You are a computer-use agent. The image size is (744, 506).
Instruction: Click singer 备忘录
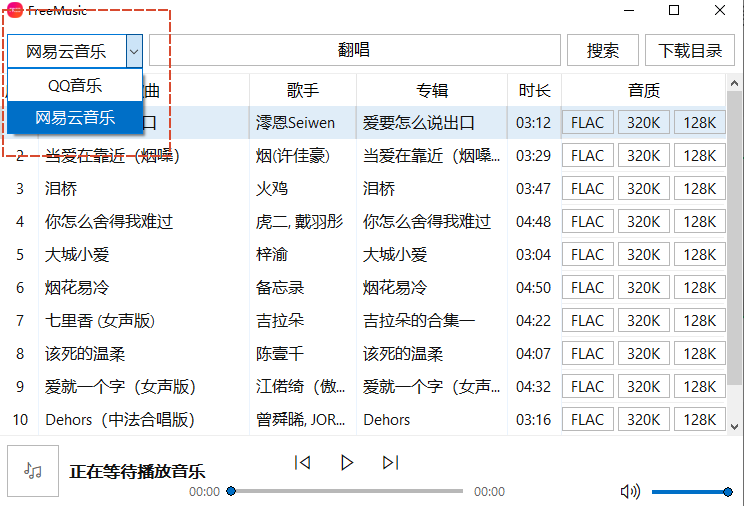pyautogui.click(x=280, y=288)
